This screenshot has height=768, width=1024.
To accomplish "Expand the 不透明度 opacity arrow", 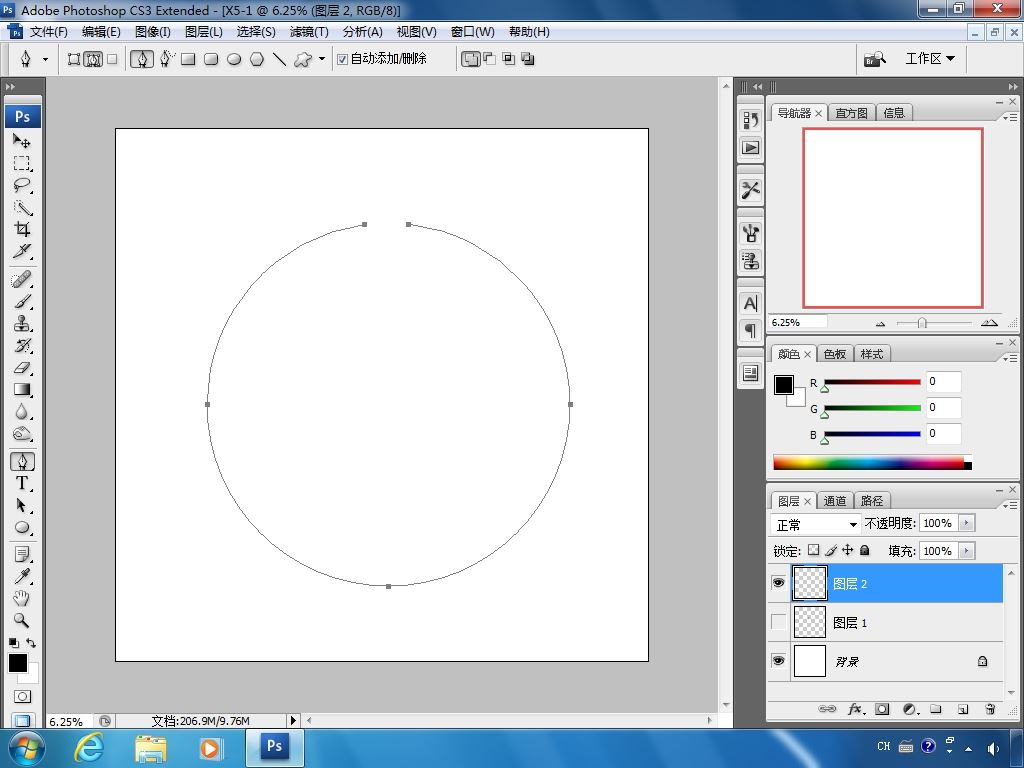I will [x=966, y=523].
